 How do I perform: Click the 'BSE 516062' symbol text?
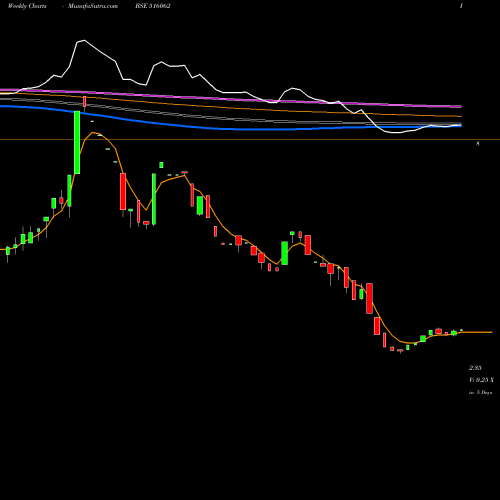(x=153, y=6)
